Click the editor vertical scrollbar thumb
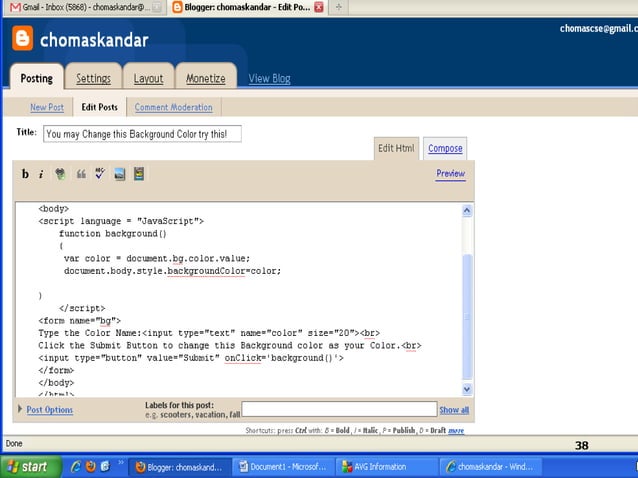The width and height of the screenshot is (638, 478). click(x=468, y=316)
